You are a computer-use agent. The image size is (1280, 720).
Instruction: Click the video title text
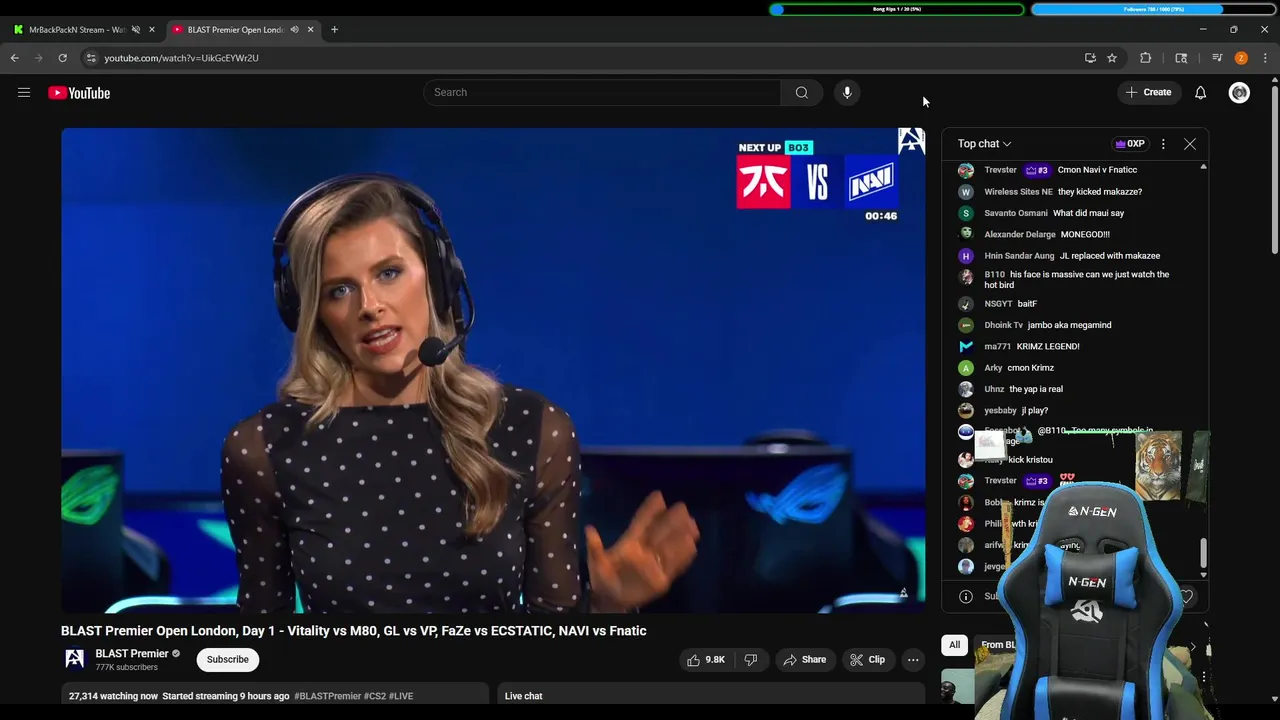354,631
